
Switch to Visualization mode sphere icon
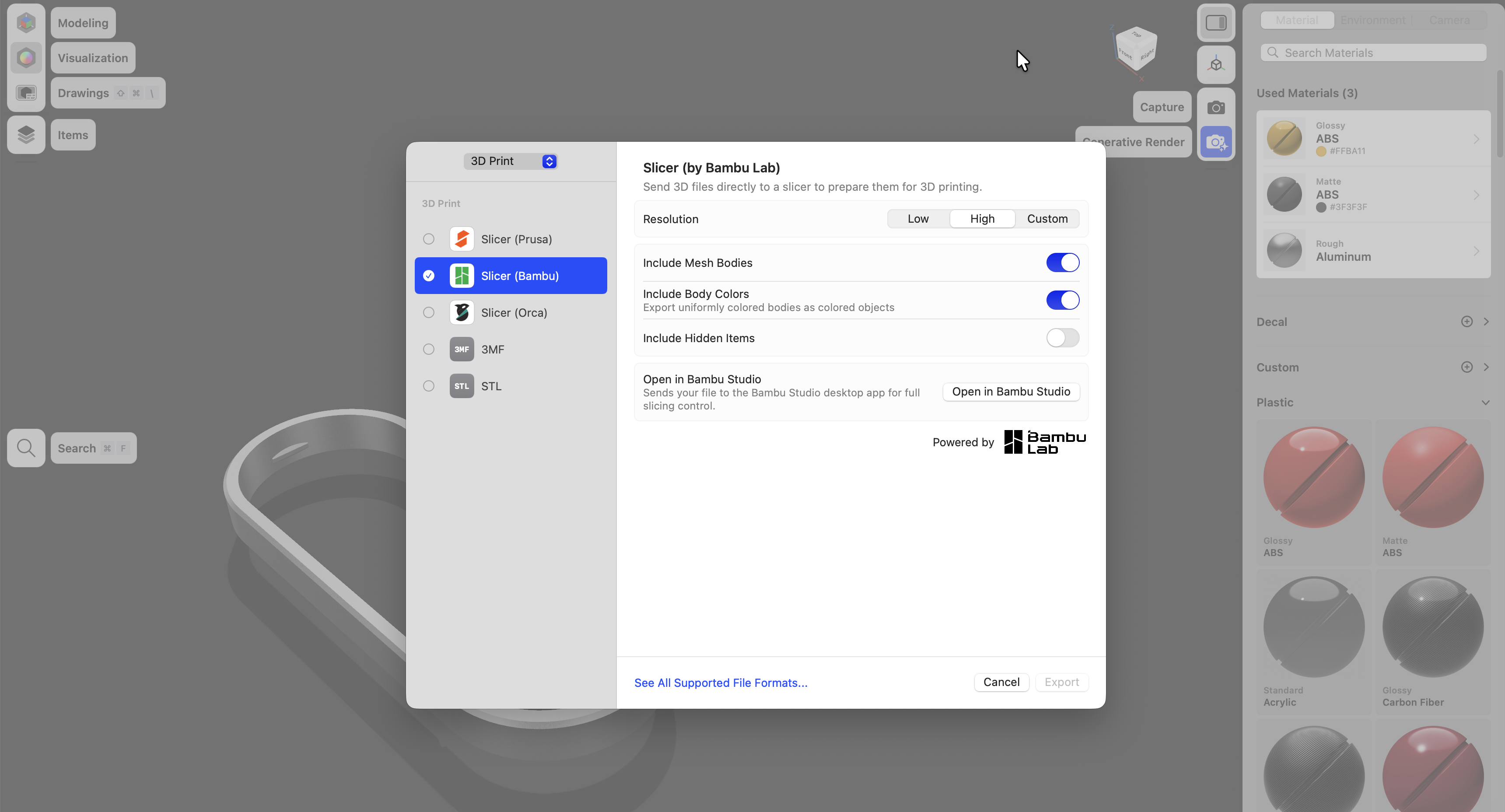(26, 58)
